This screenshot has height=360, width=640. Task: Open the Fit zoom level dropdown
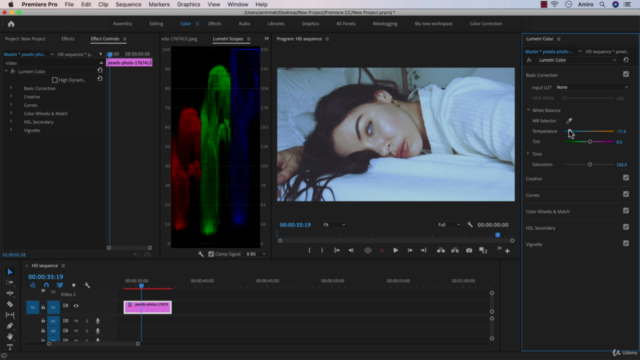click(x=334, y=224)
